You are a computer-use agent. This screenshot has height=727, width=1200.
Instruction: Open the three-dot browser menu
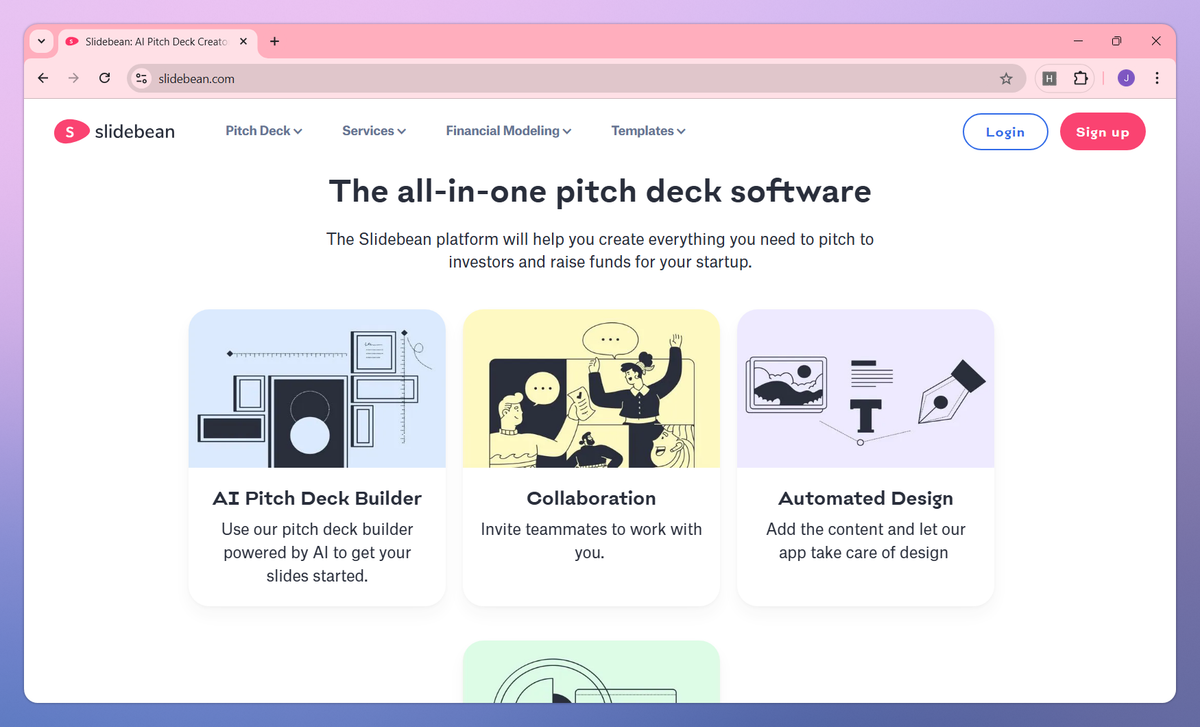pyautogui.click(x=1157, y=77)
